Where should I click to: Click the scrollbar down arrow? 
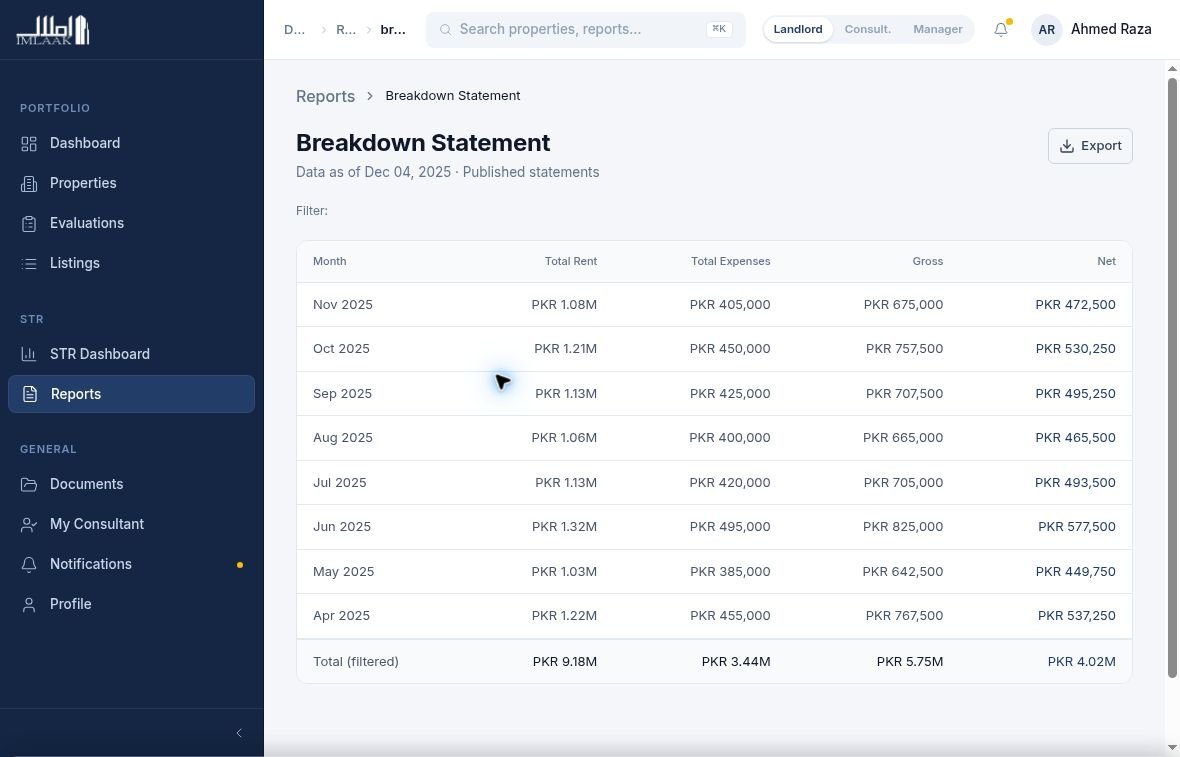(x=1172, y=747)
